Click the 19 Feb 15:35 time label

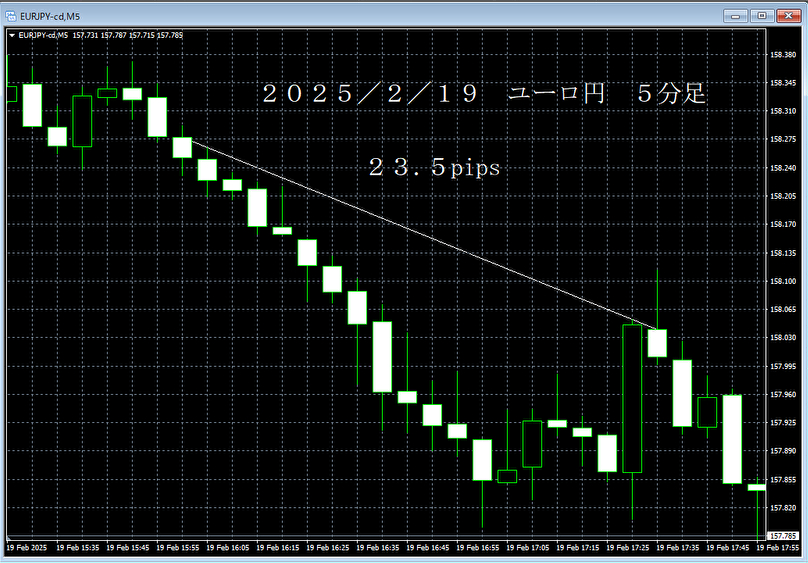click(79, 548)
